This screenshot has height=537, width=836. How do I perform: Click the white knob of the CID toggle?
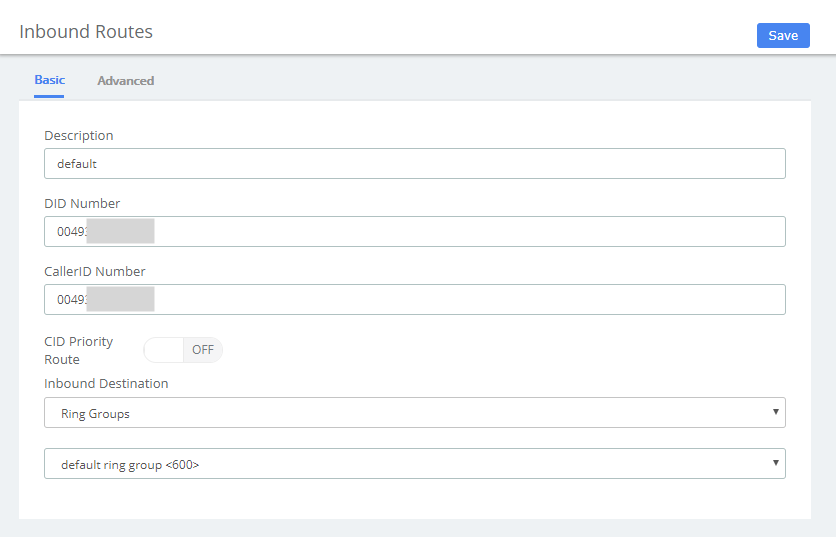point(164,350)
